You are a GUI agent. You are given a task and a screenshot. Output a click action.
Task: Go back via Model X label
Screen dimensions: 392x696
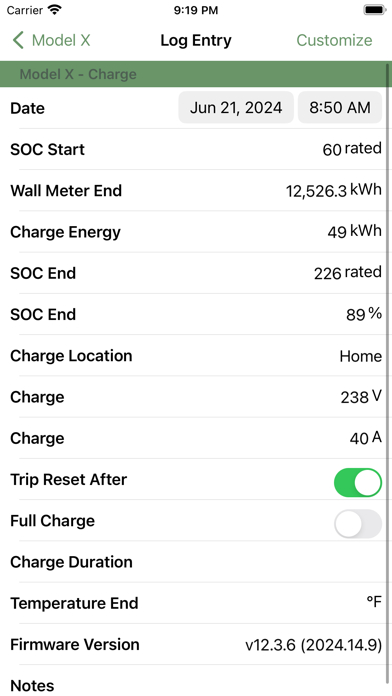(61, 40)
